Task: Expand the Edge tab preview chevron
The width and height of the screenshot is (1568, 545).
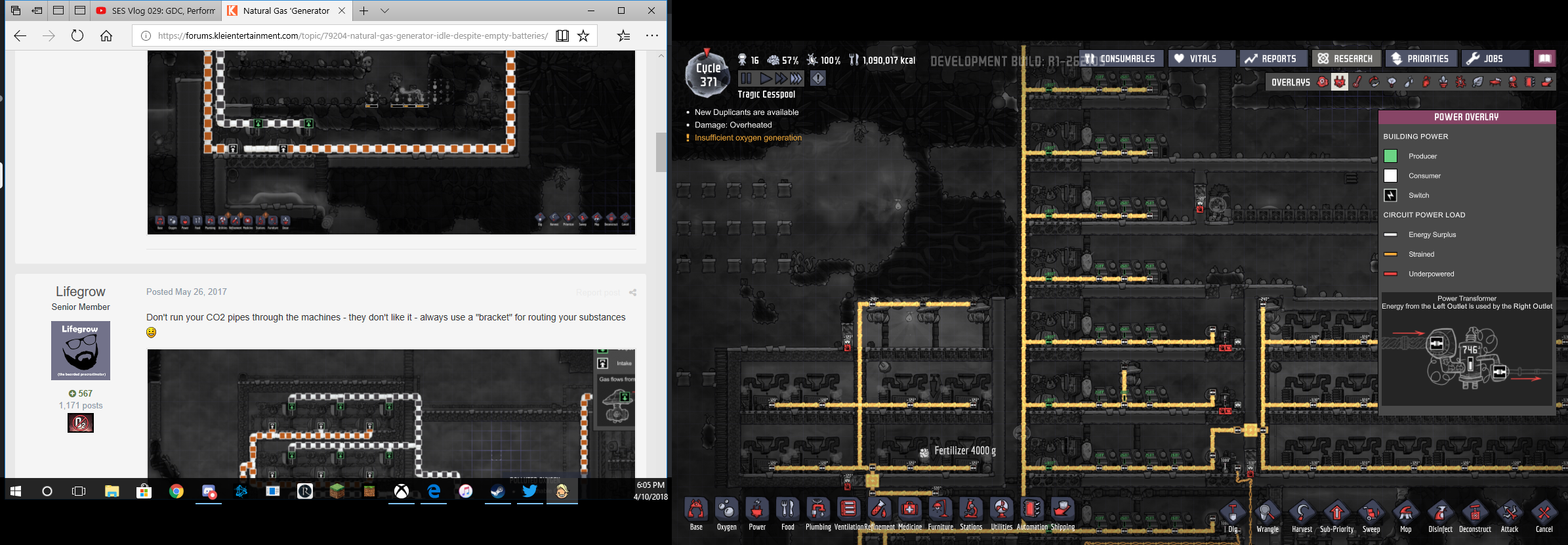Action: pyautogui.click(x=385, y=11)
